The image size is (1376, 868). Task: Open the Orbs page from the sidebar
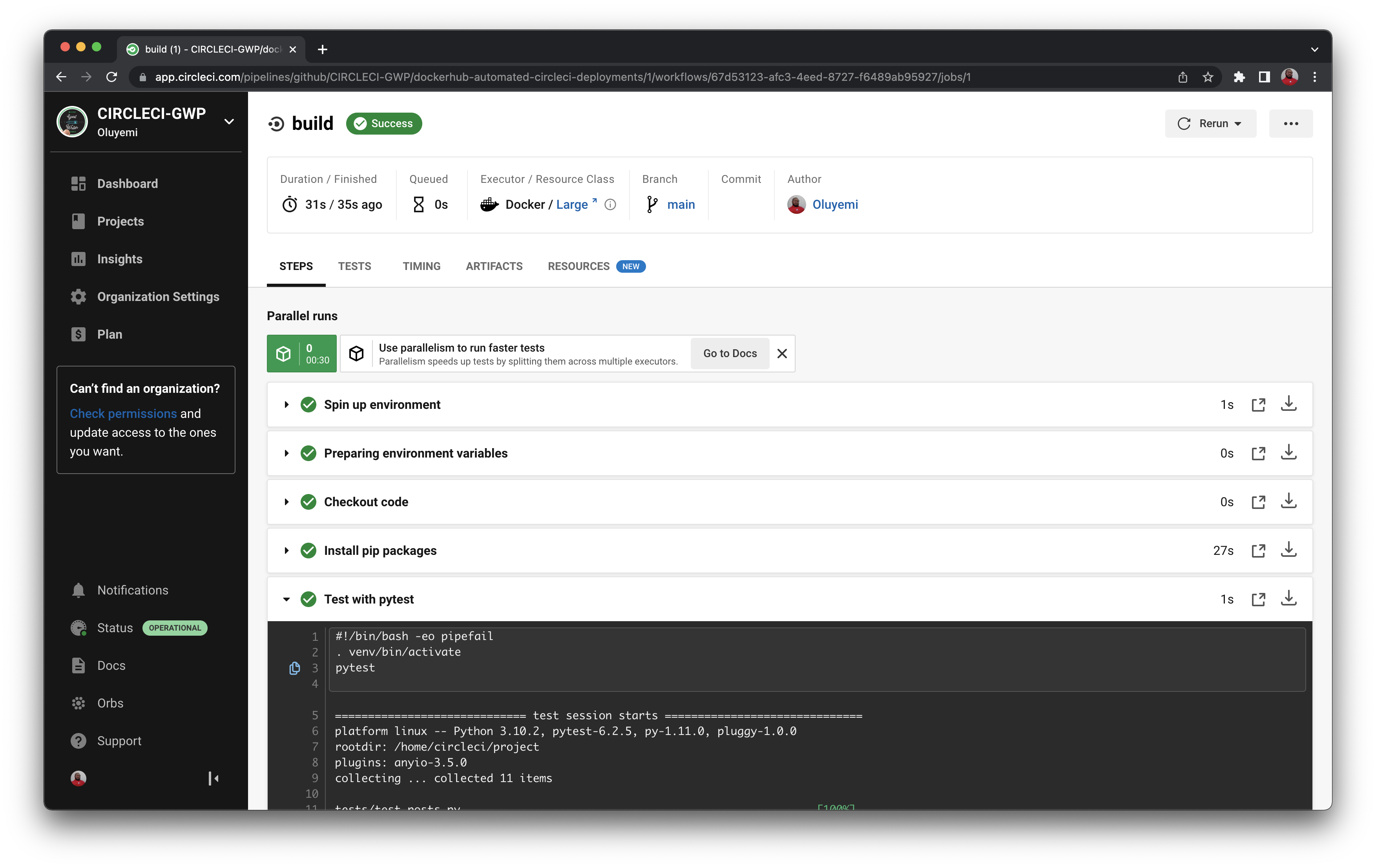click(x=110, y=703)
